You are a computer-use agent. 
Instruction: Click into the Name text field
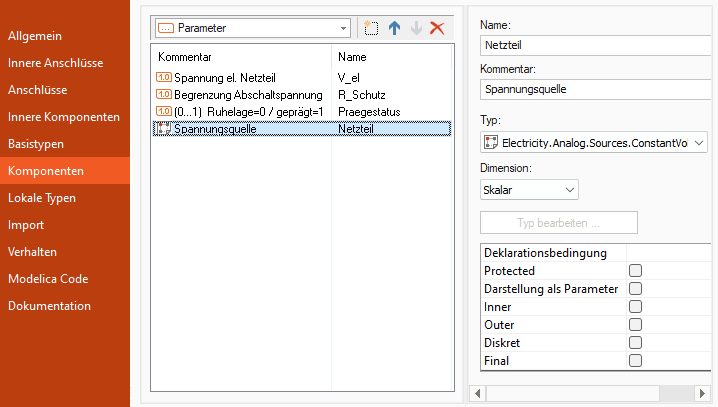594,46
